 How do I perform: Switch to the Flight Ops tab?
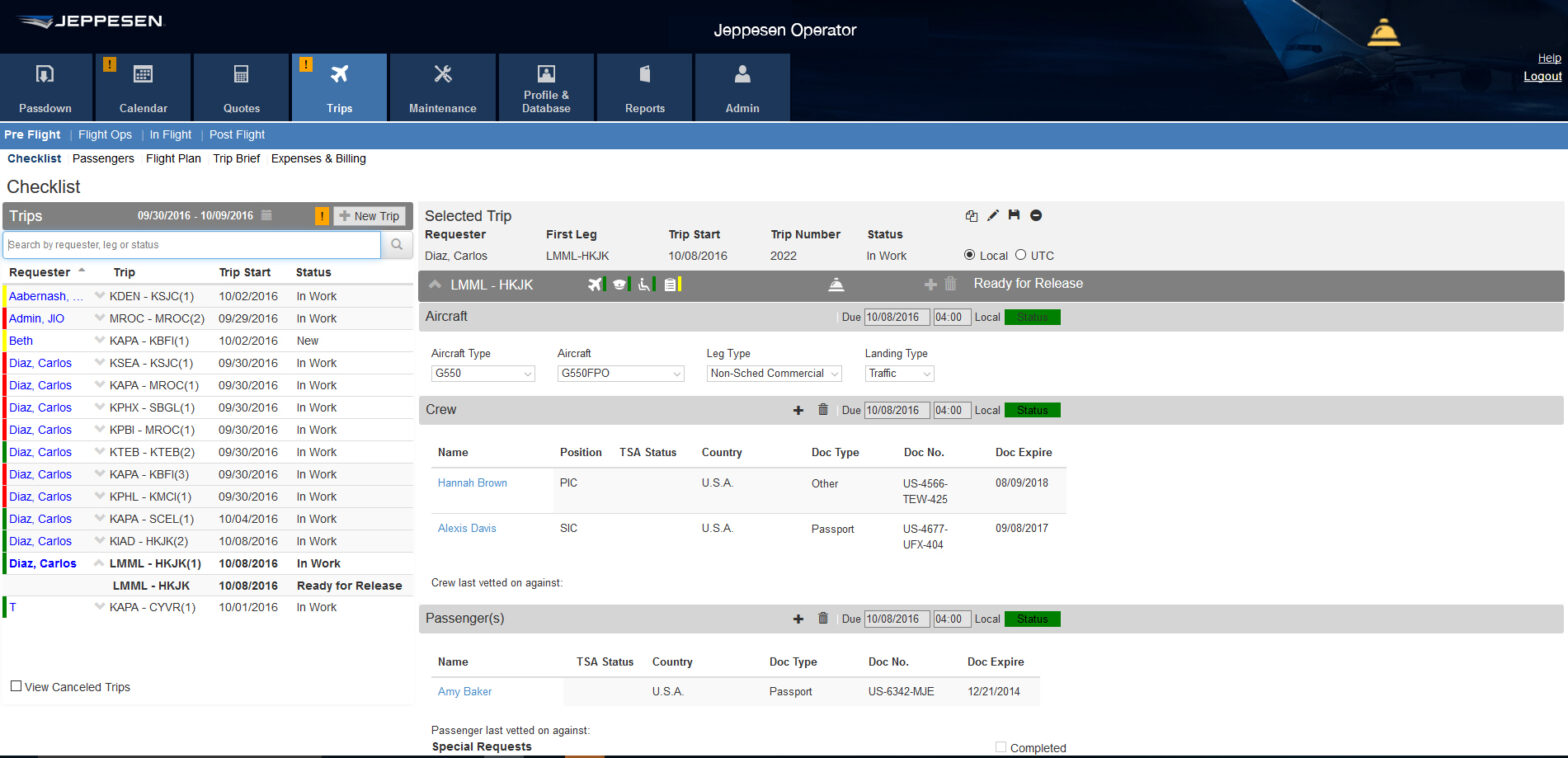tap(105, 135)
